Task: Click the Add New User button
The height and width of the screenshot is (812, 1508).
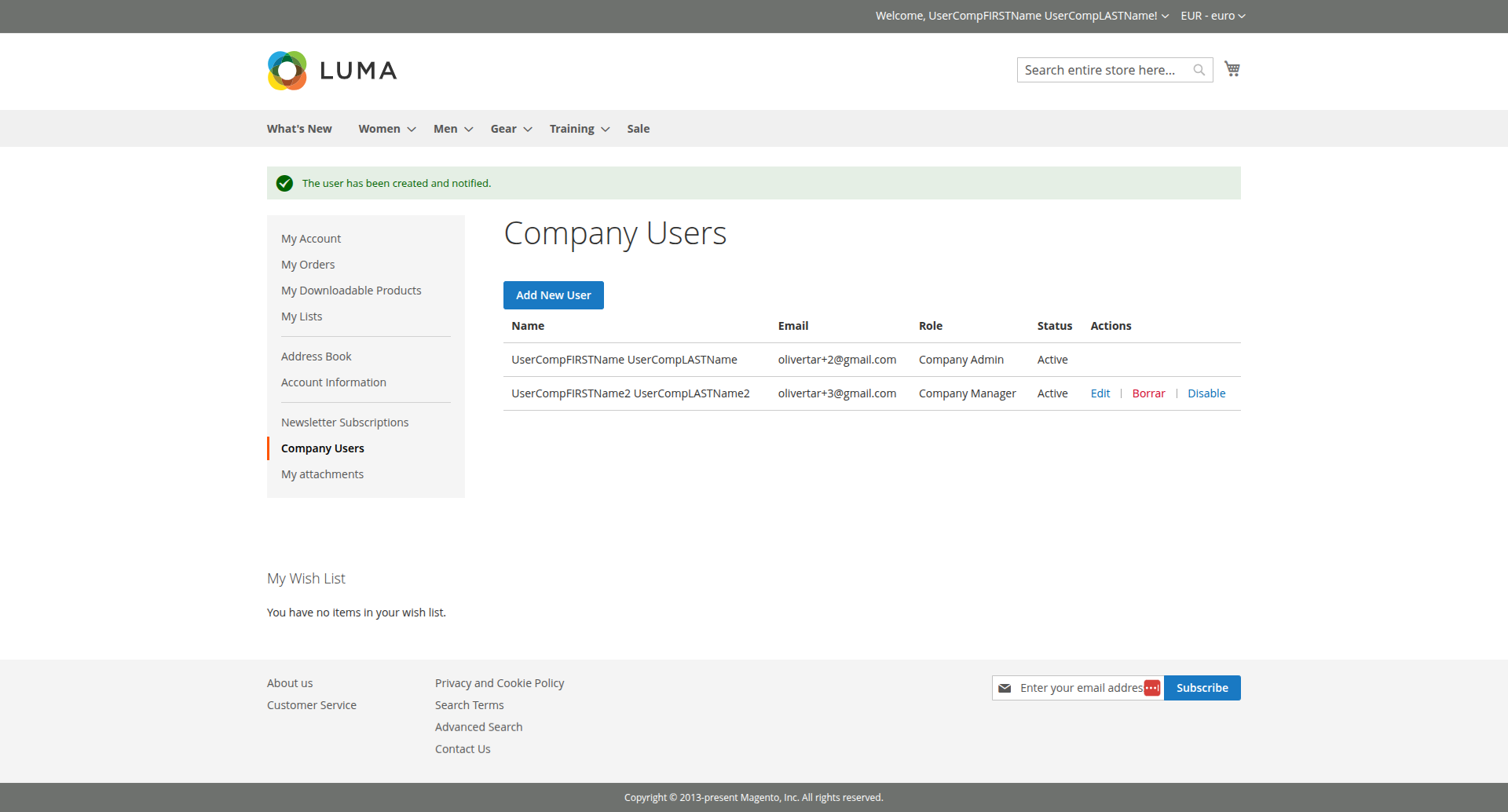Action: [x=553, y=294]
